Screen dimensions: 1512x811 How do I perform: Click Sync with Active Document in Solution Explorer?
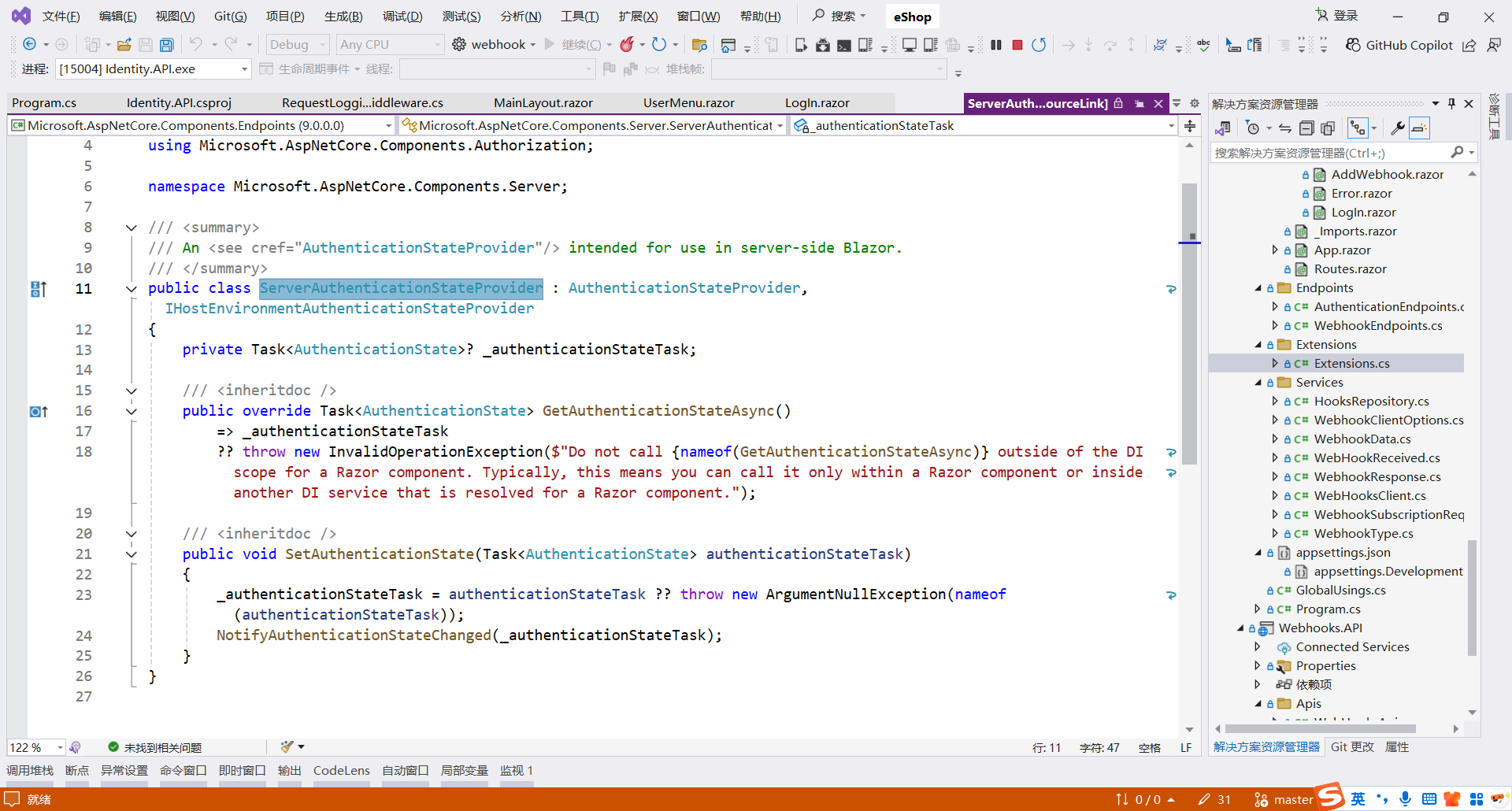point(1285,128)
